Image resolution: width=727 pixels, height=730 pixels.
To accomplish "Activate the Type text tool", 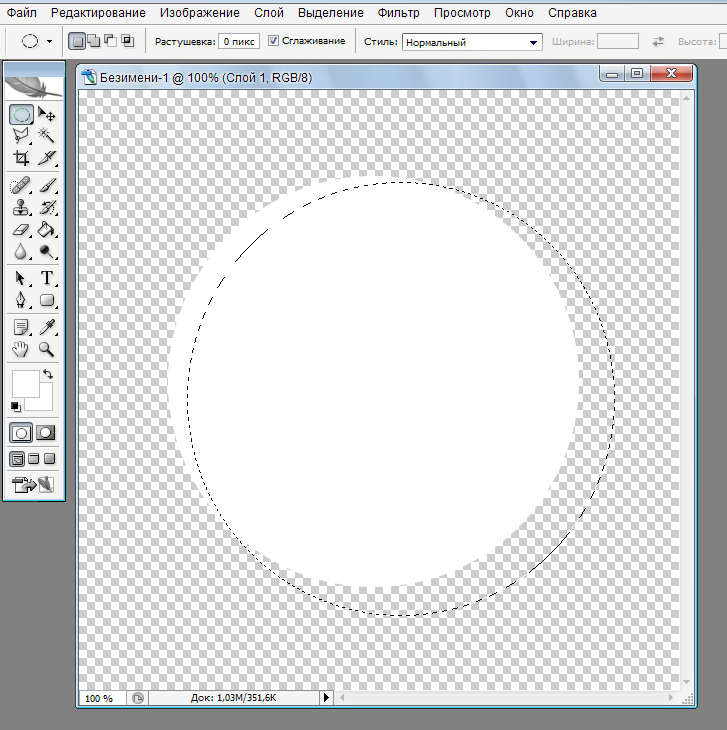I will coord(46,278).
